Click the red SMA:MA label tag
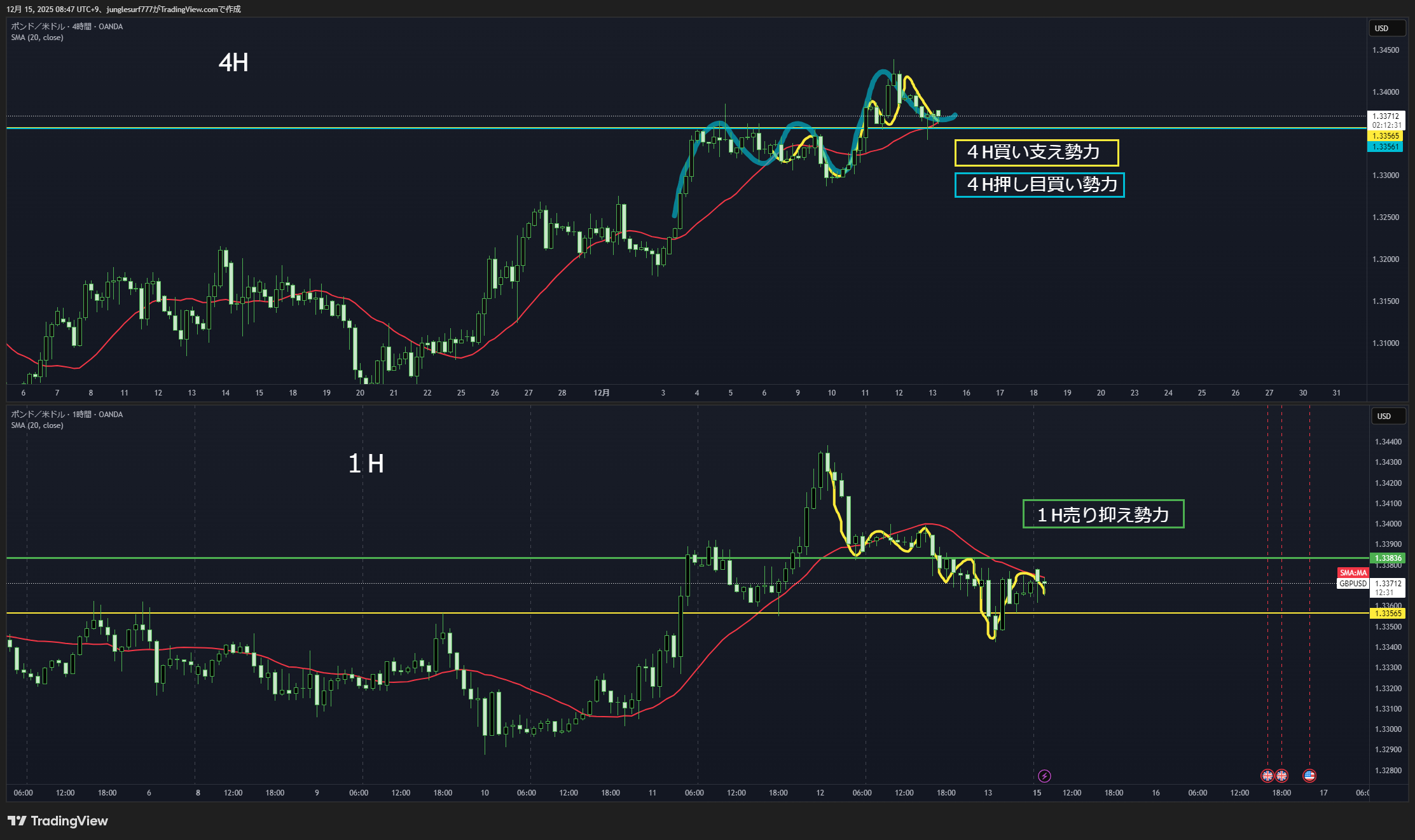 tap(1353, 573)
